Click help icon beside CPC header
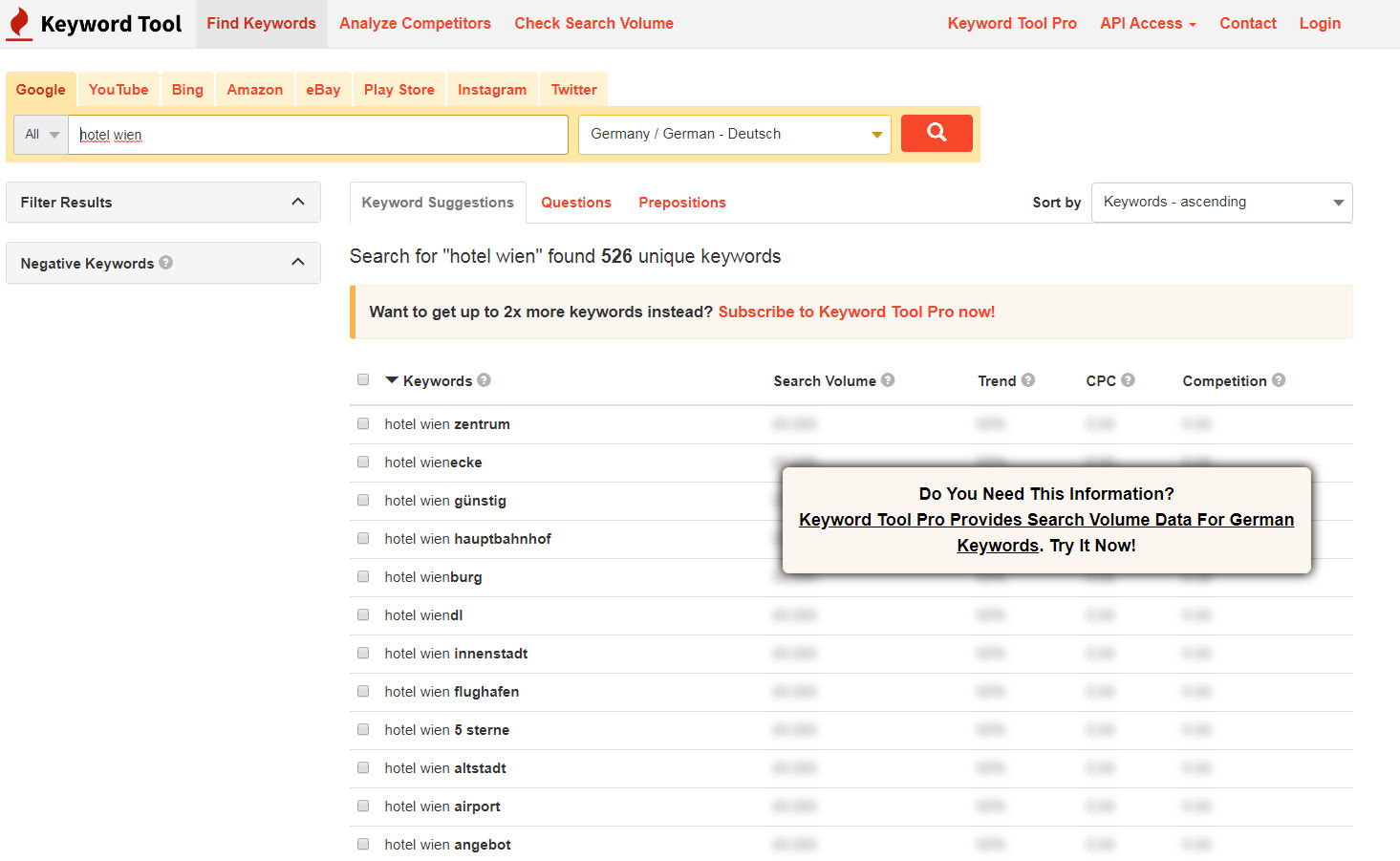 click(x=1128, y=379)
